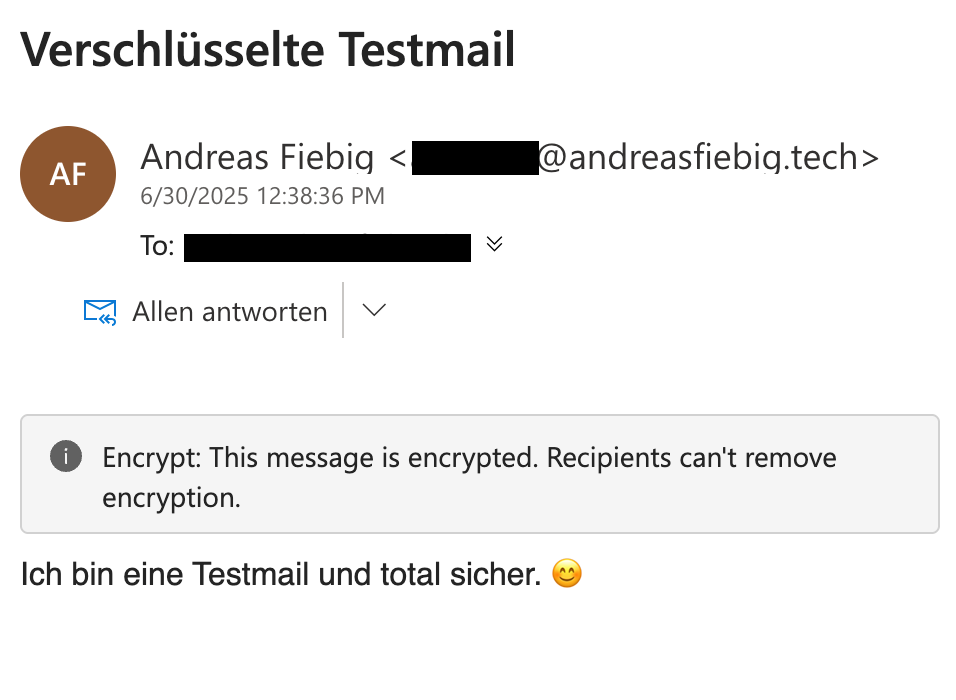Image resolution: width=956 pixels, height=700 pixels.
Task: Open the dropdown next to Allen antworten
Action: click(373, 311)
